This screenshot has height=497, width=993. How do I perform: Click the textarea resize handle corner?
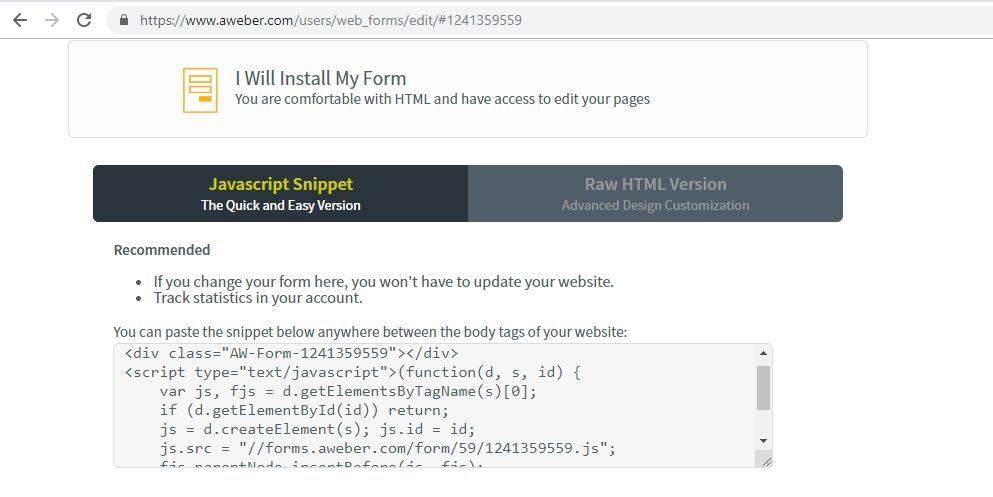[x=766, y=462]
